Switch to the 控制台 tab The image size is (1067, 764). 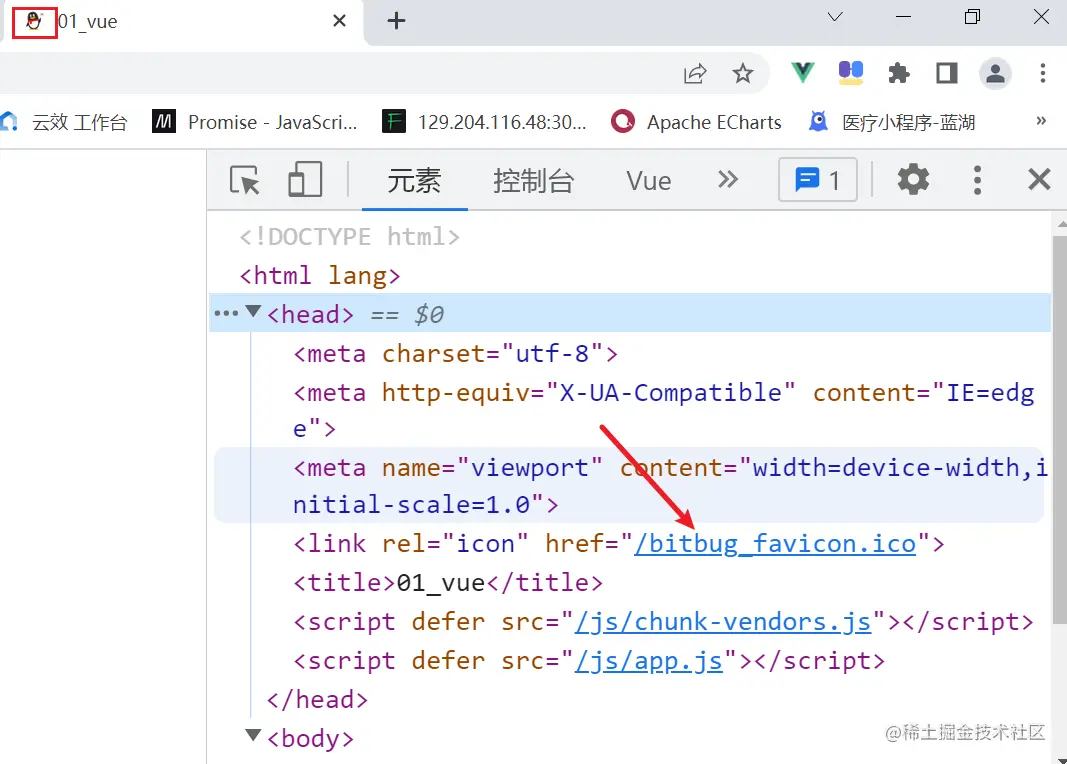point(534,181)
